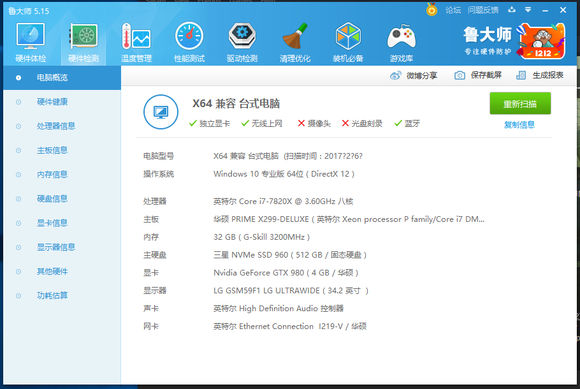Click the 1212 promotional banner

coord(542,41)
